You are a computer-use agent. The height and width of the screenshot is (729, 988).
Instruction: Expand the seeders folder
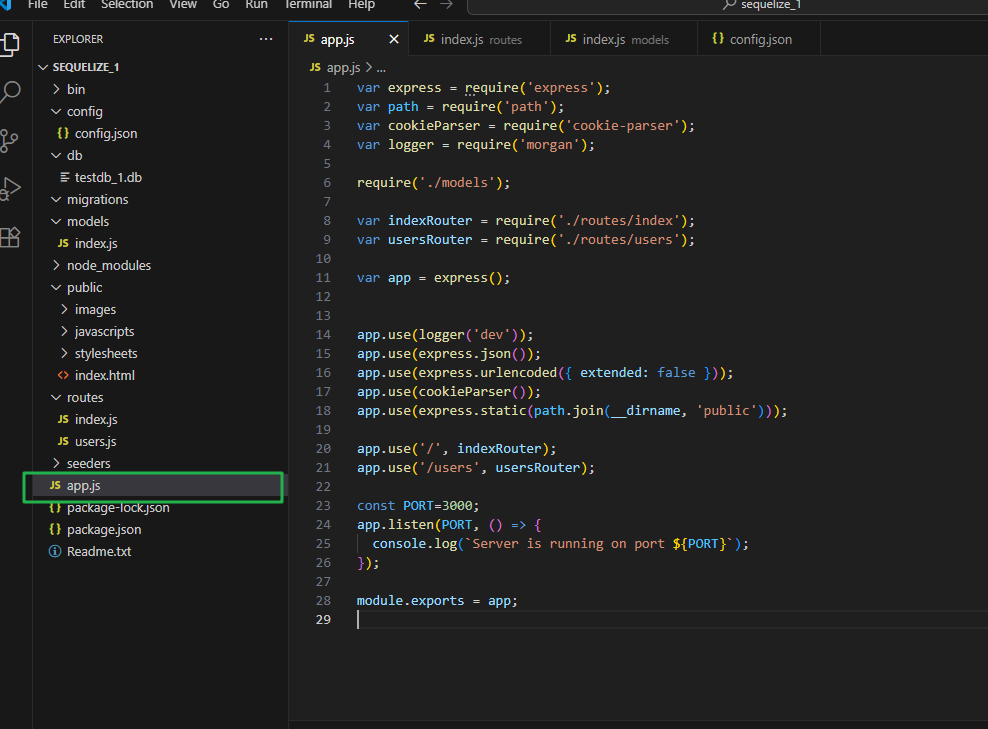(x=56, y=463)
